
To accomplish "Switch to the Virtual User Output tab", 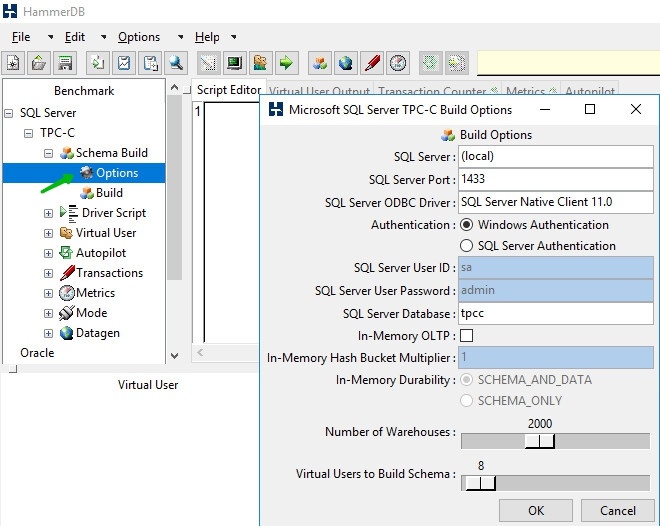I will 319,90.
